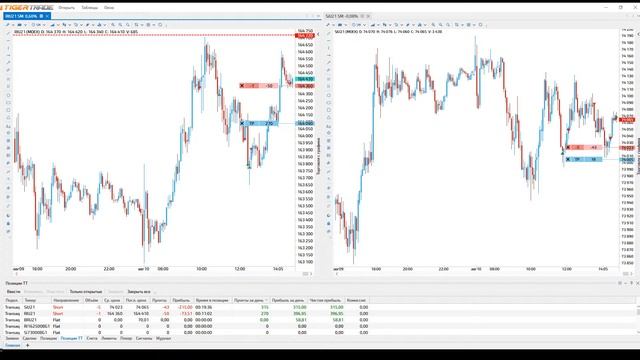
Task: Click link icon on RIU21 tab
Action: tap(42, 16)
